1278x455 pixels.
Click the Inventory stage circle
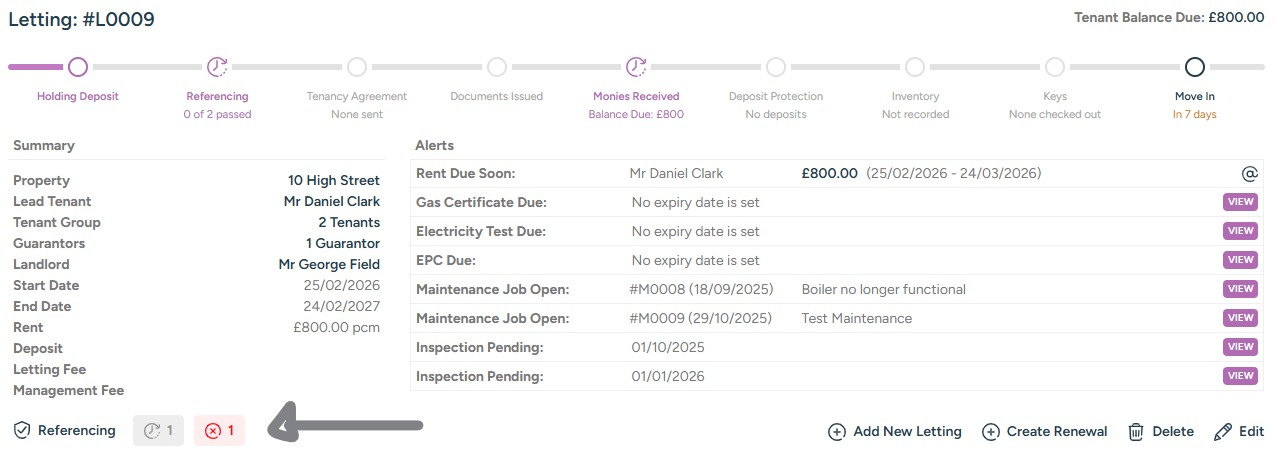(x=915, y=67)
